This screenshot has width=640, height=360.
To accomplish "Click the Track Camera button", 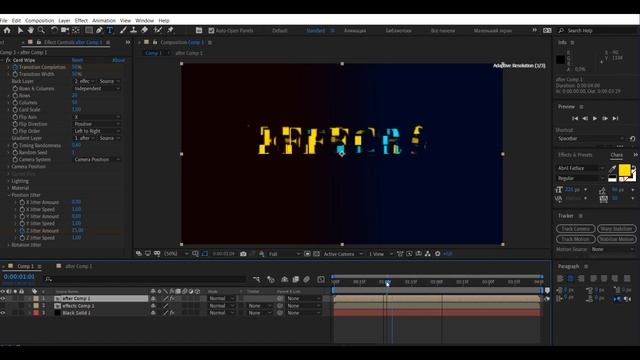I will pyautogui.click(x=576, y=229).
